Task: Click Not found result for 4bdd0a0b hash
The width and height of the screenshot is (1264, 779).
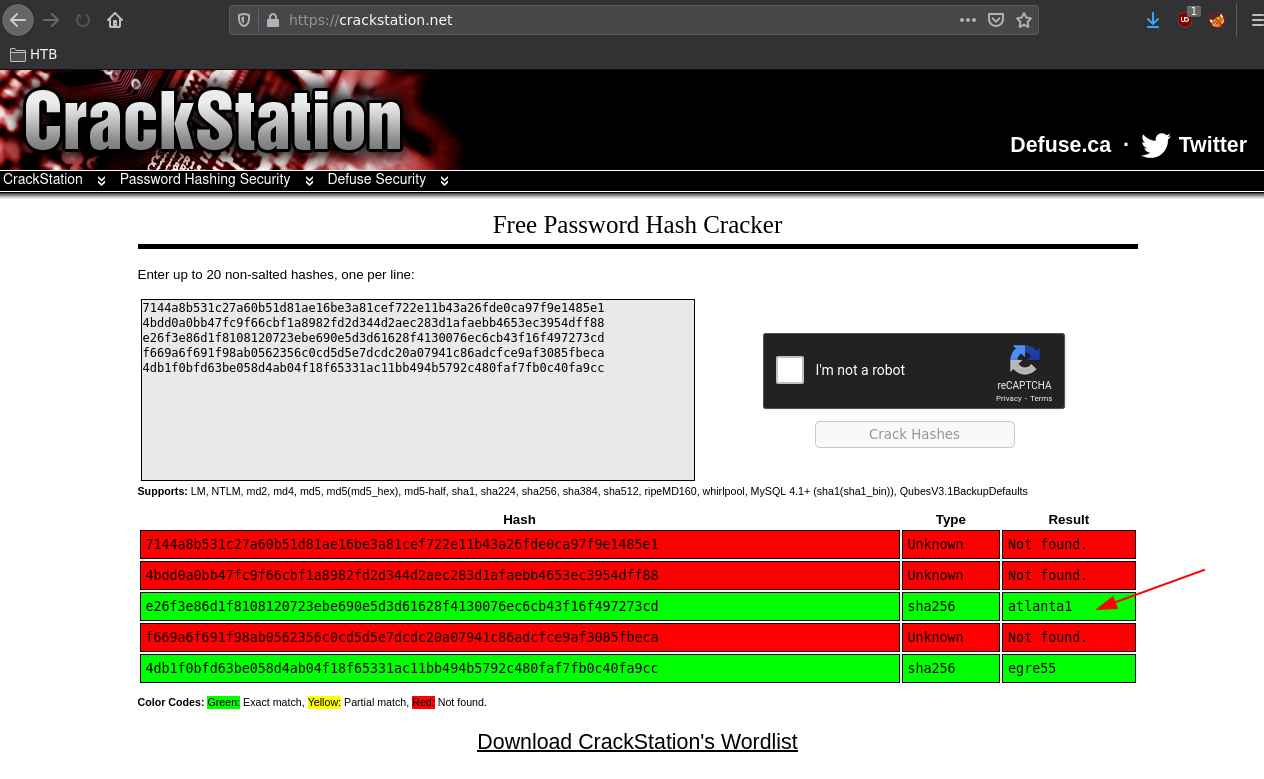Action: tap(1047, 576)
